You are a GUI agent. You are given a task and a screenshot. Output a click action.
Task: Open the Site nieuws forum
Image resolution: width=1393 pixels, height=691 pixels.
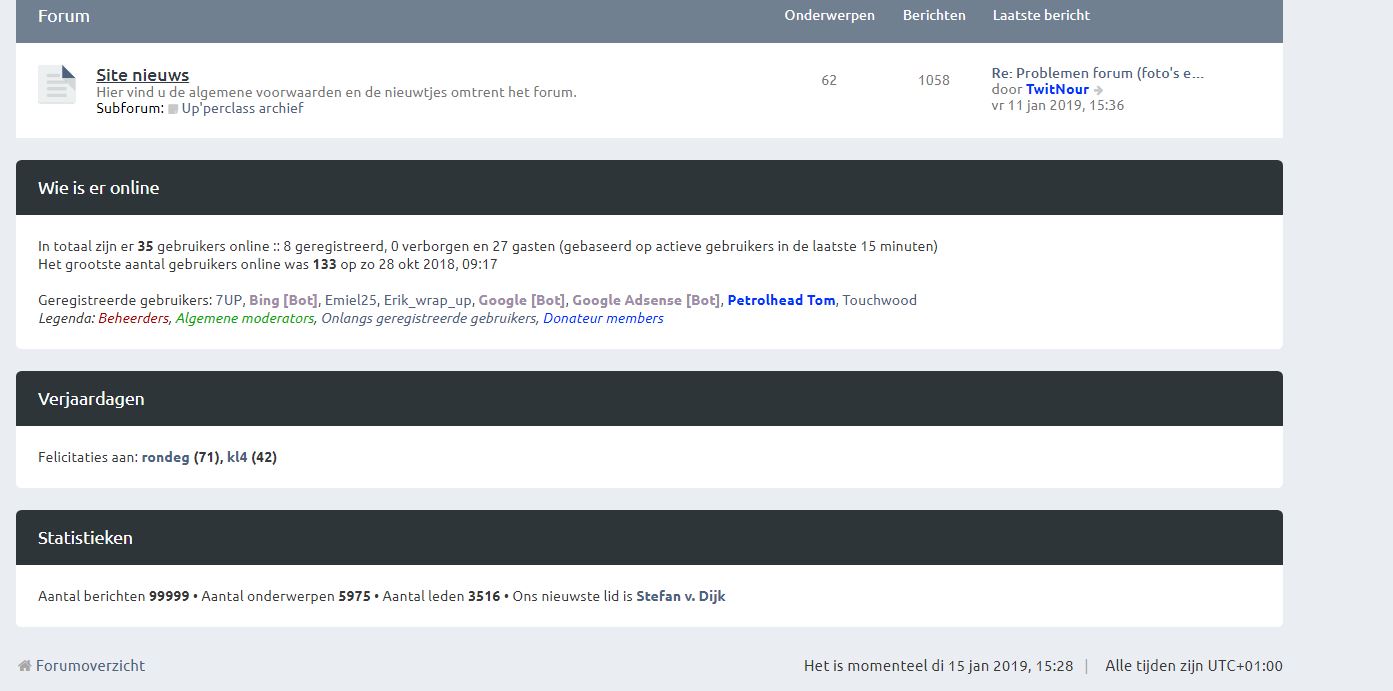[x=142, y=75]
